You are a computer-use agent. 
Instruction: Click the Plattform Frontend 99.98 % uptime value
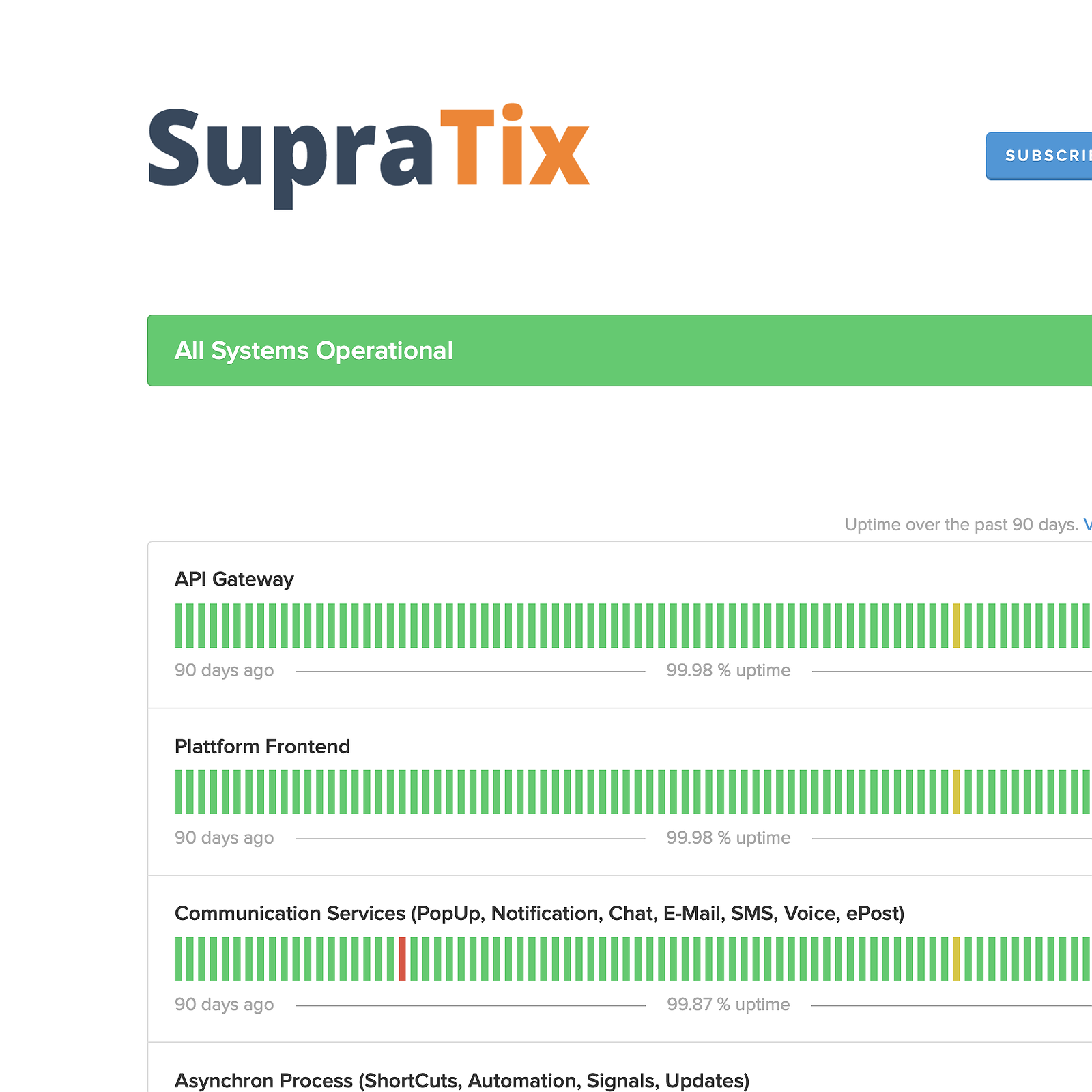coord(728,838)
